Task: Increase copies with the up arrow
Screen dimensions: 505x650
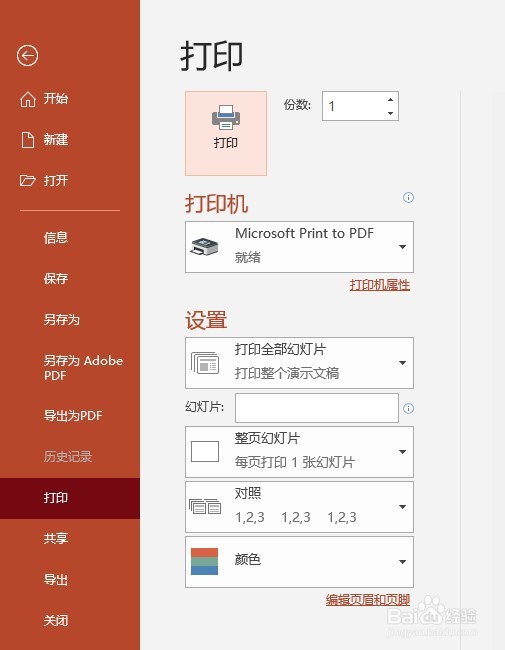Action: pos(390,99)
